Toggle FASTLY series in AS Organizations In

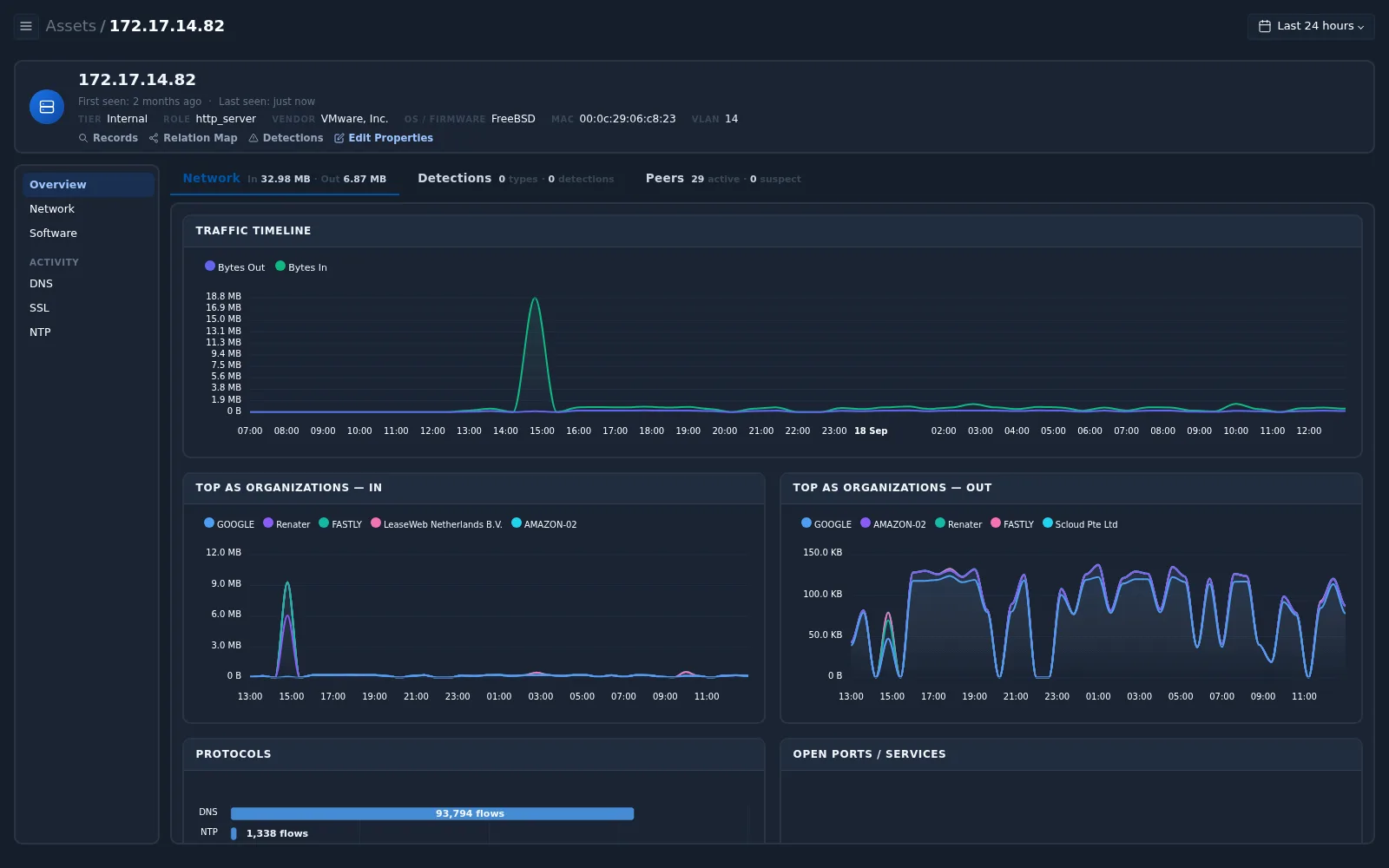point(340,523)
